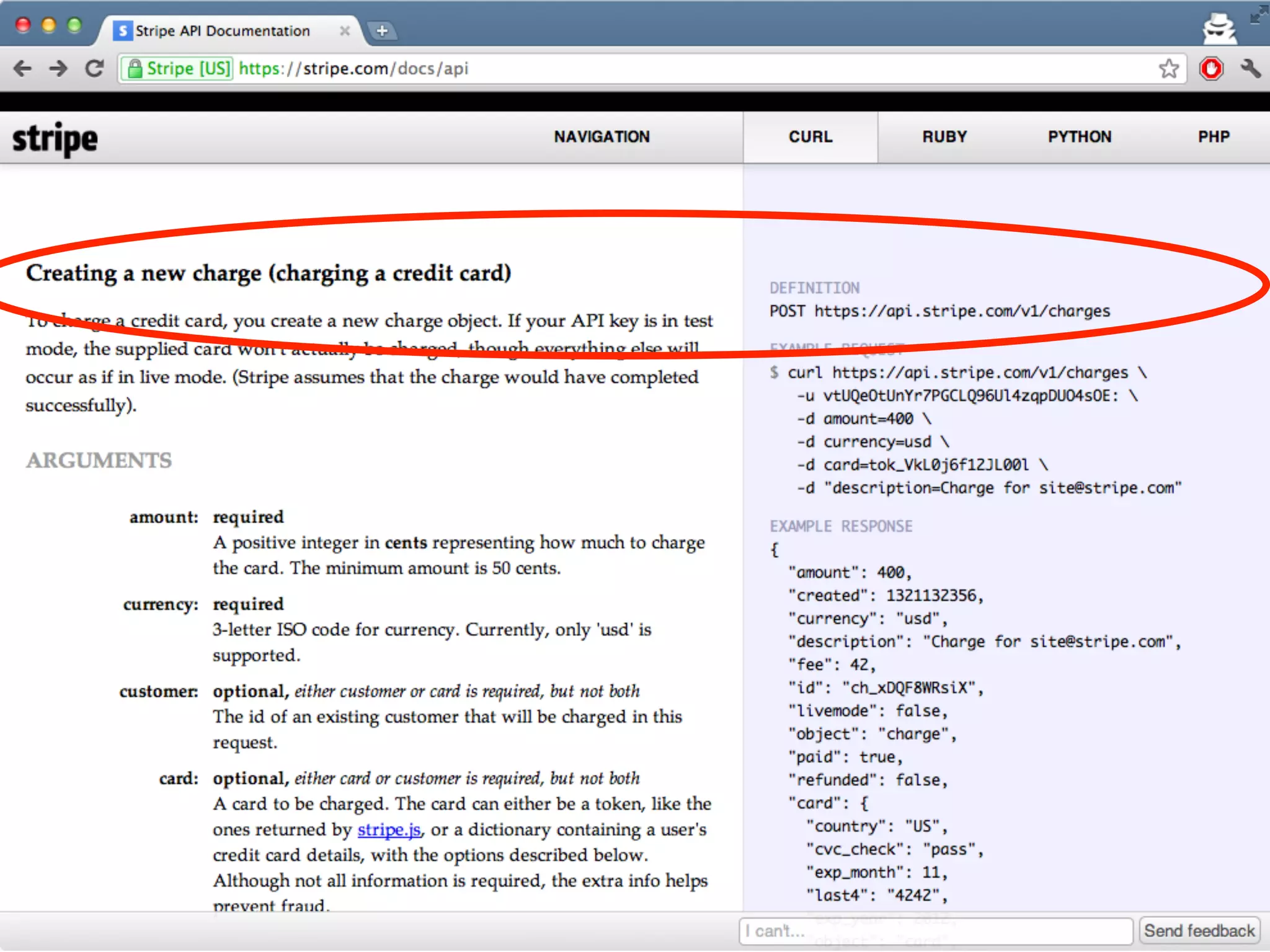Switch to the PHP tab
The height and width of the screenshot is (952, 1270).
tap(1213, 137)
